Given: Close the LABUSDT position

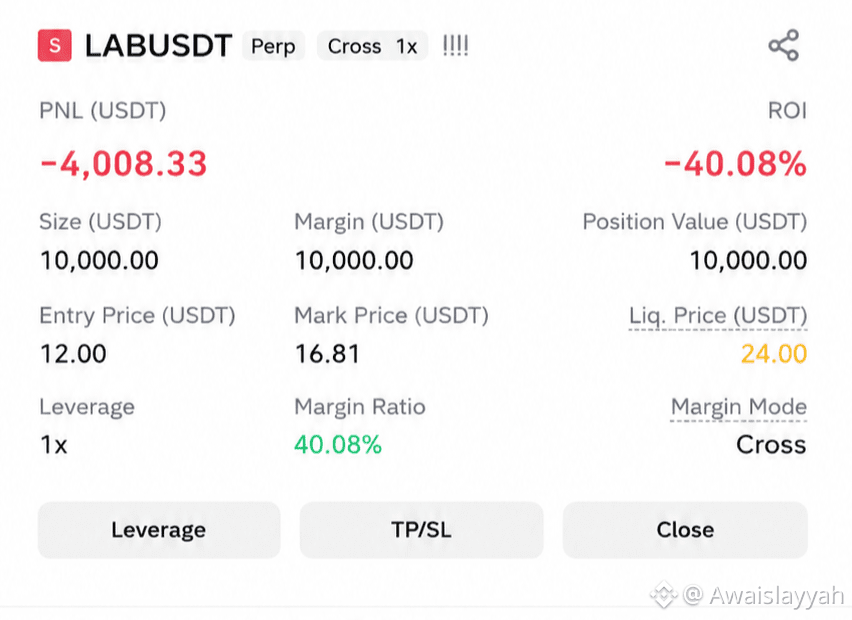Looking at the screenshot, I should coord(685,530).
